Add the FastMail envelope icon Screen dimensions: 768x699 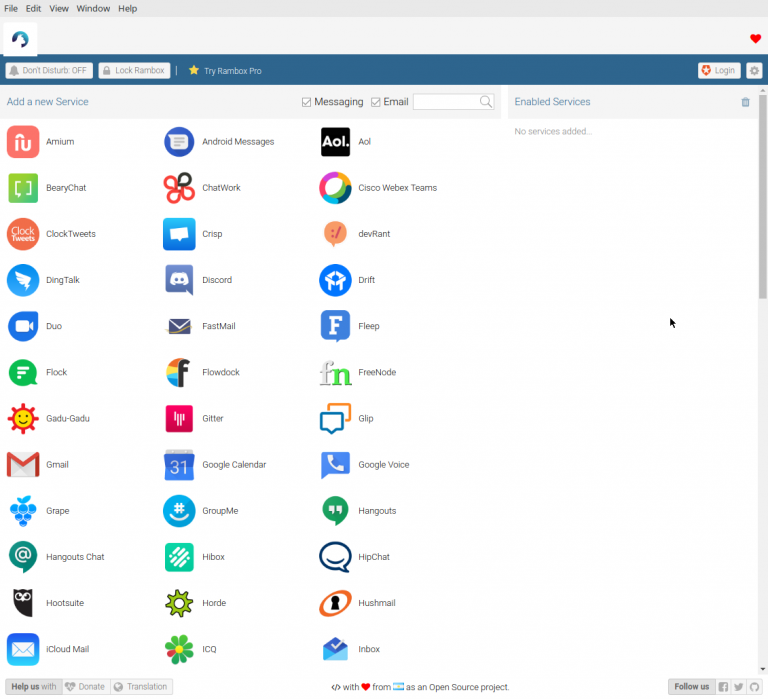point(179,326)
